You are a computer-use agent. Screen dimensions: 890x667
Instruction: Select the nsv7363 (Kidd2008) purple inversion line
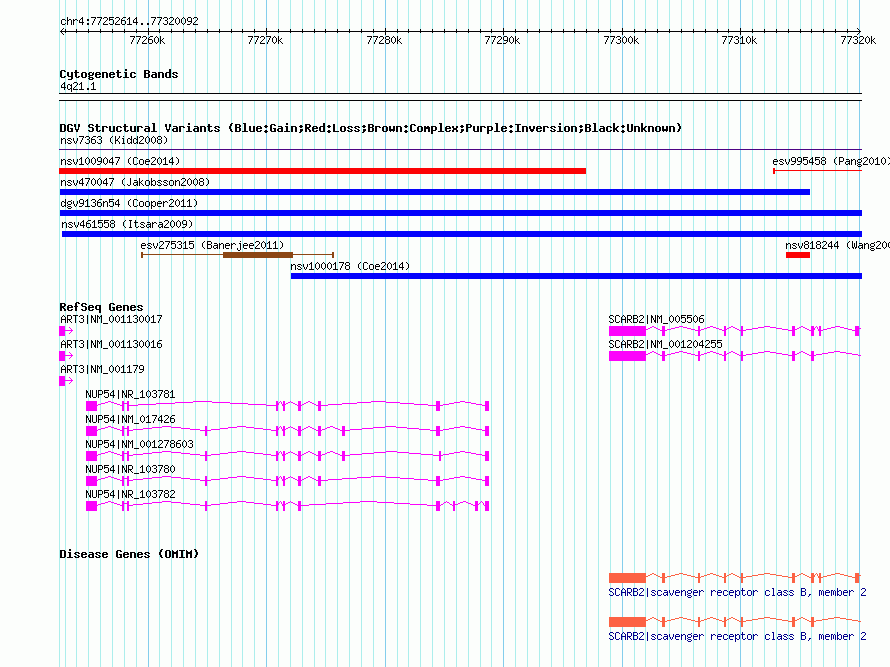click(460, 149)
